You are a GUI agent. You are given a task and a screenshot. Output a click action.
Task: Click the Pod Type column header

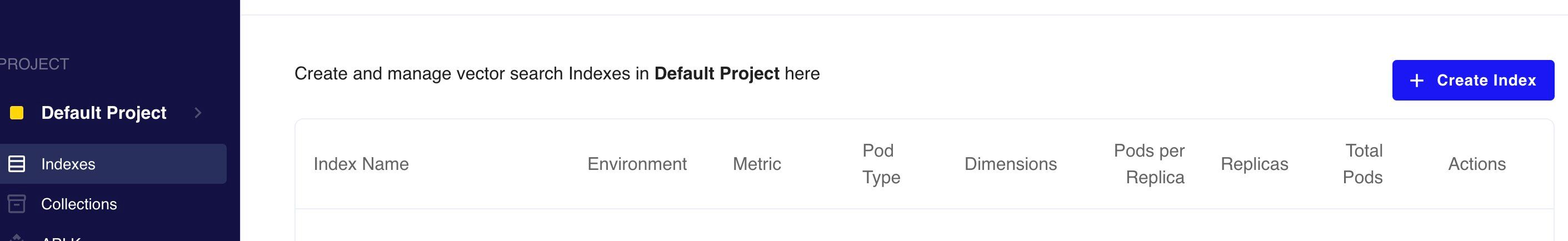pos(880,164)
